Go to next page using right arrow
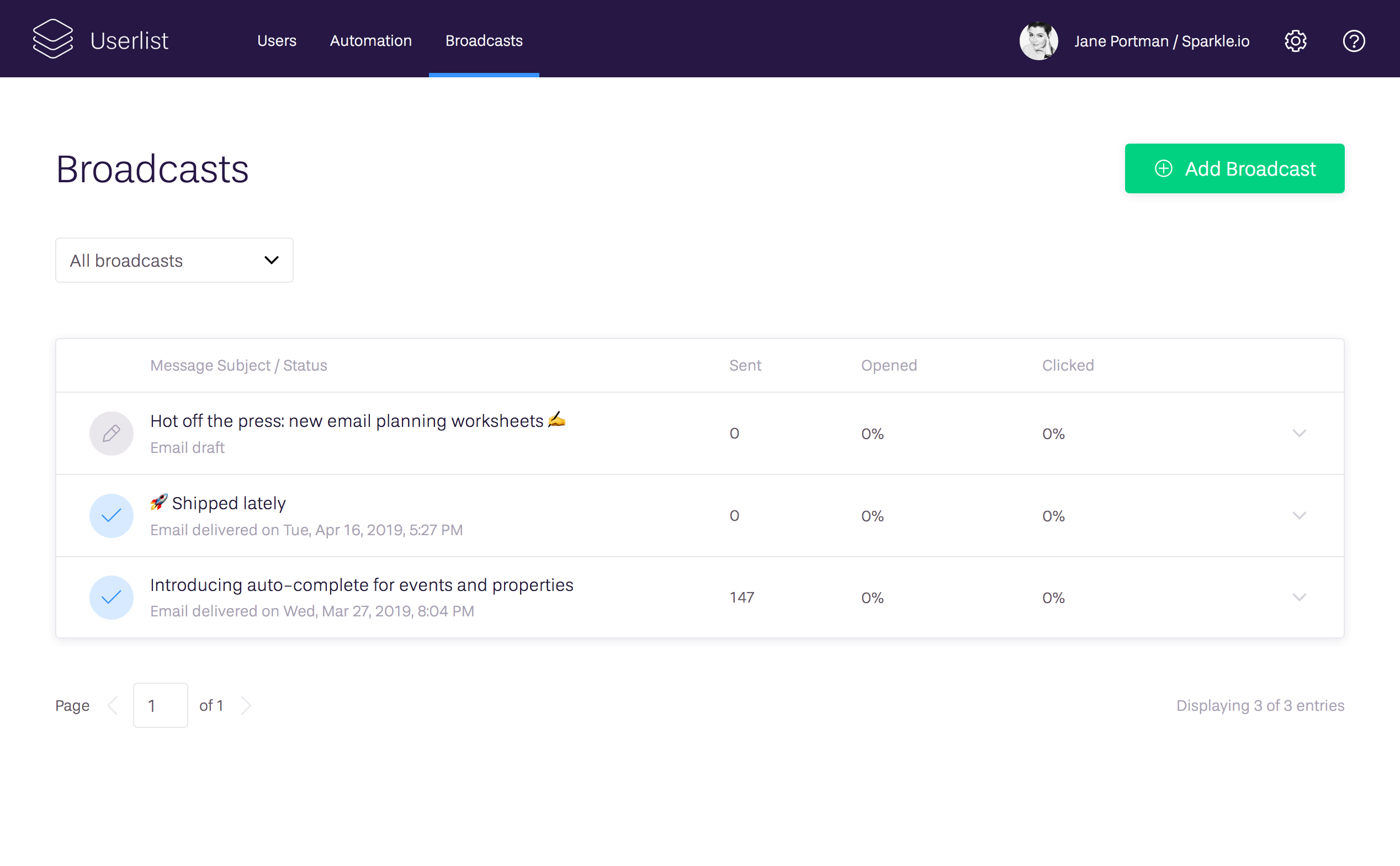 (x=246, y=706)
